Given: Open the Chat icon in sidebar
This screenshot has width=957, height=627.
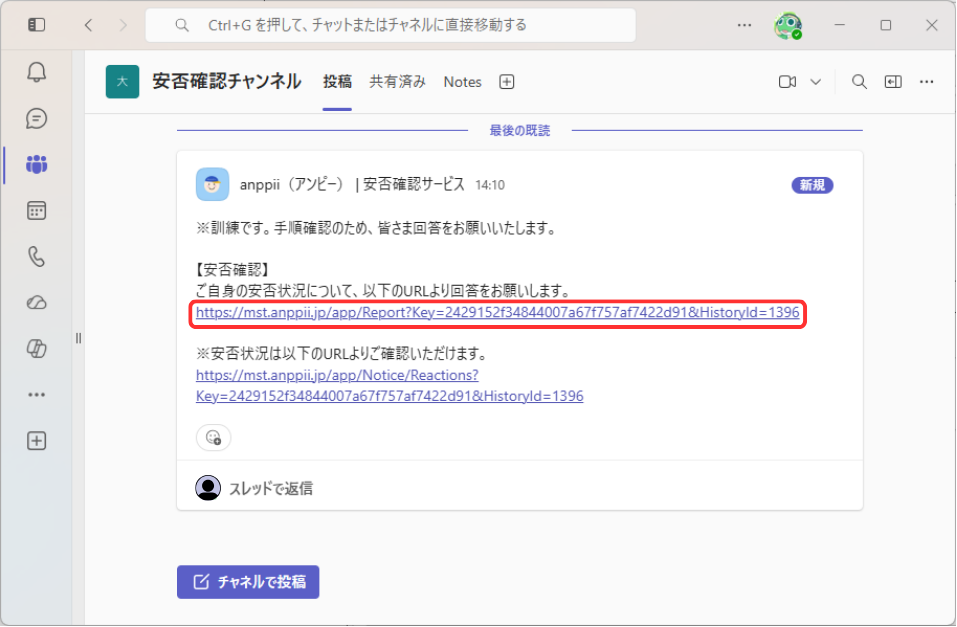Looking at the screenshot, I should [37, 118].
